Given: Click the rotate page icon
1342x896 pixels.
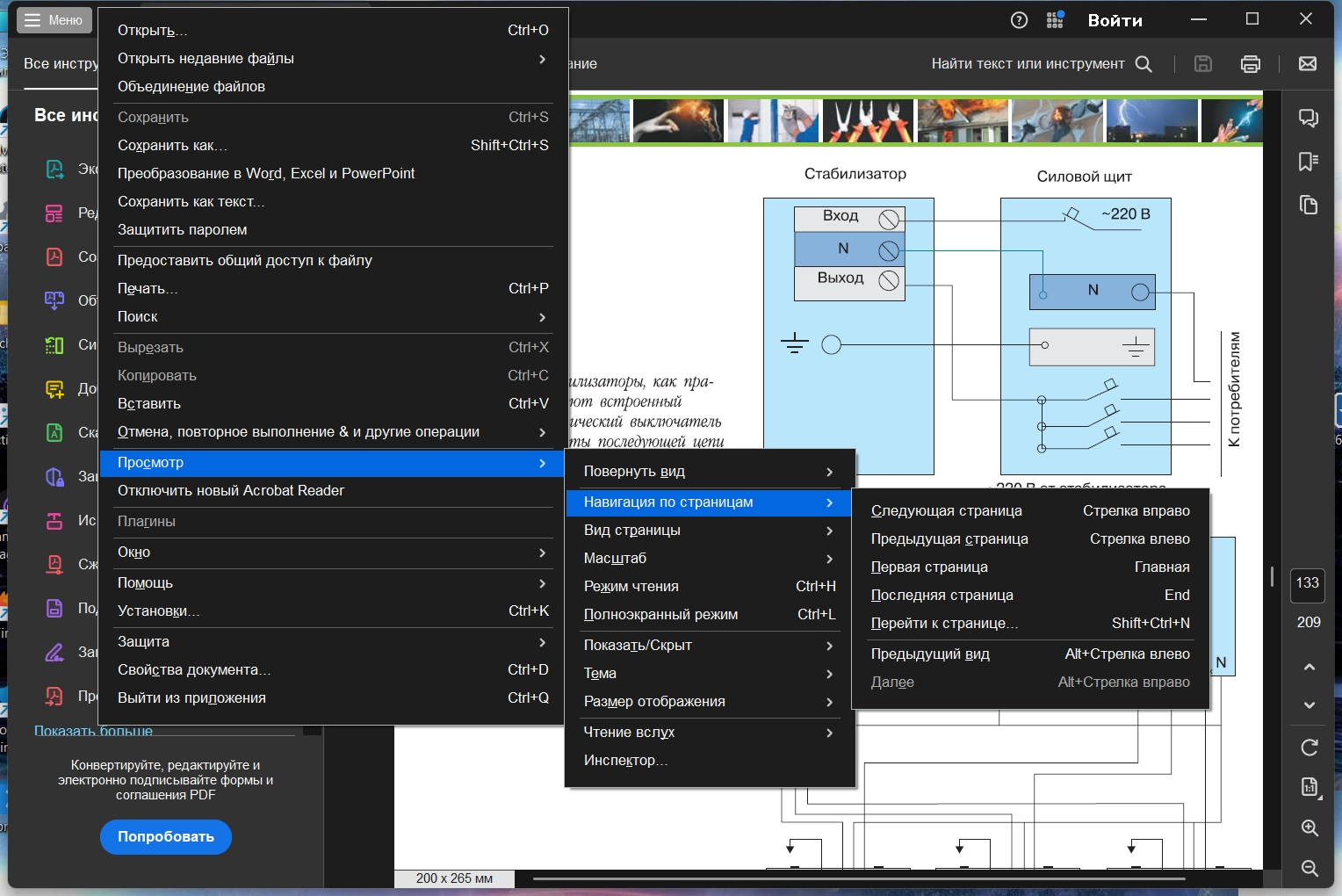Looking at the screenshot, I should click(x=1310, y=748).
